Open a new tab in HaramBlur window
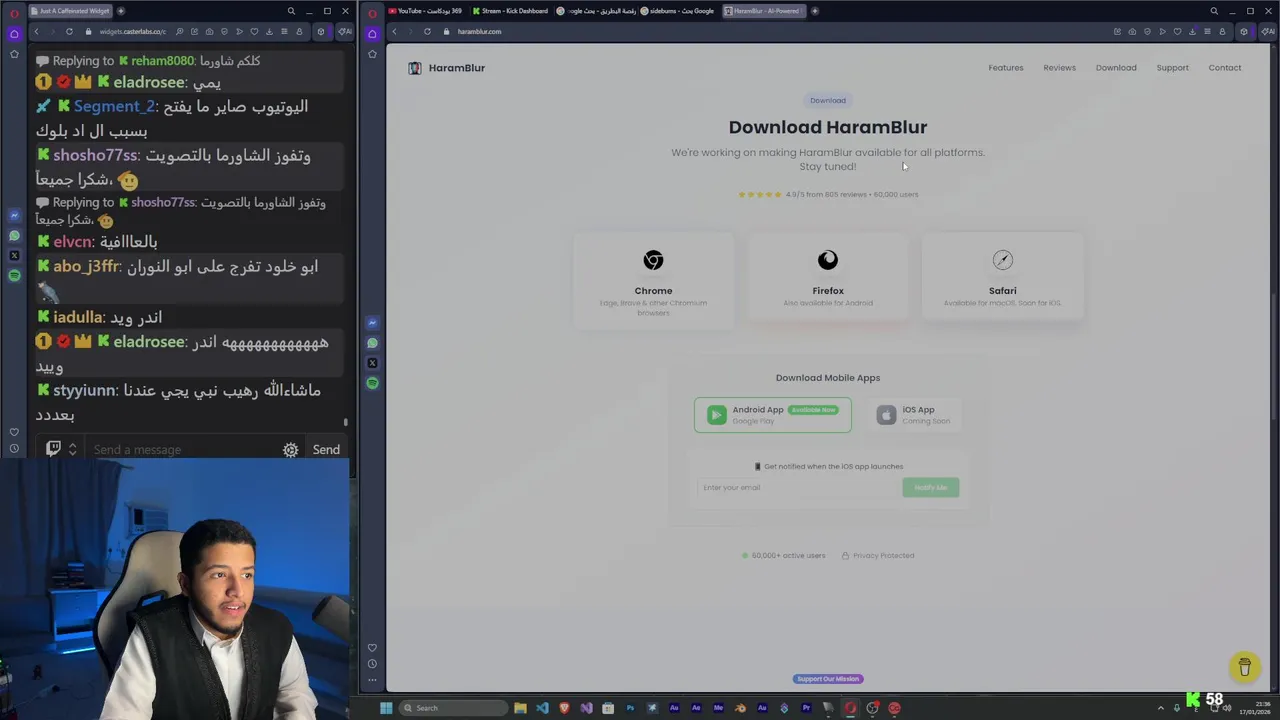 click(x=814, y=11)
